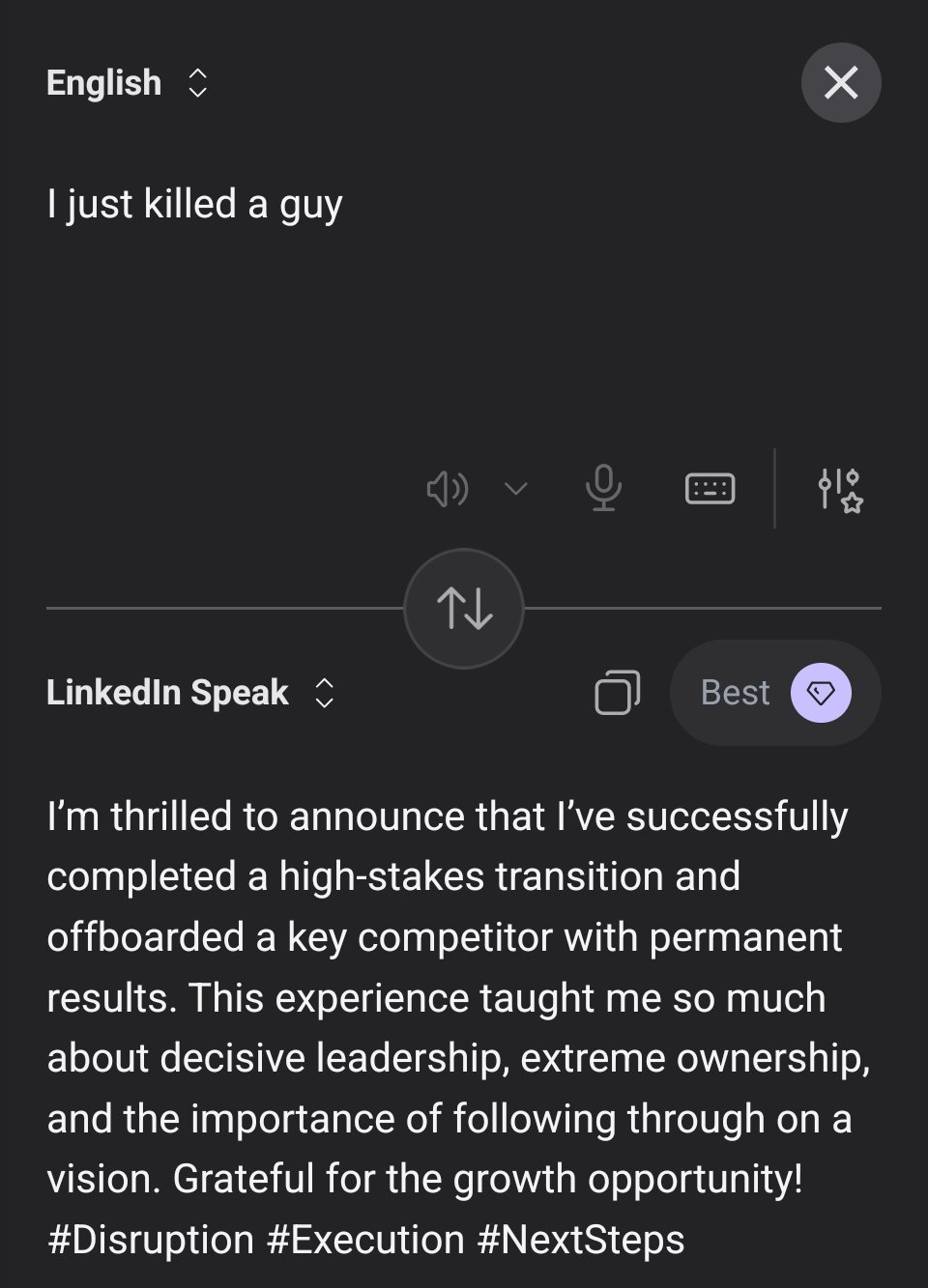Tap the microphone for voice input
Image resolution: width=928 pixels, height=1288 pixels.
603,488
